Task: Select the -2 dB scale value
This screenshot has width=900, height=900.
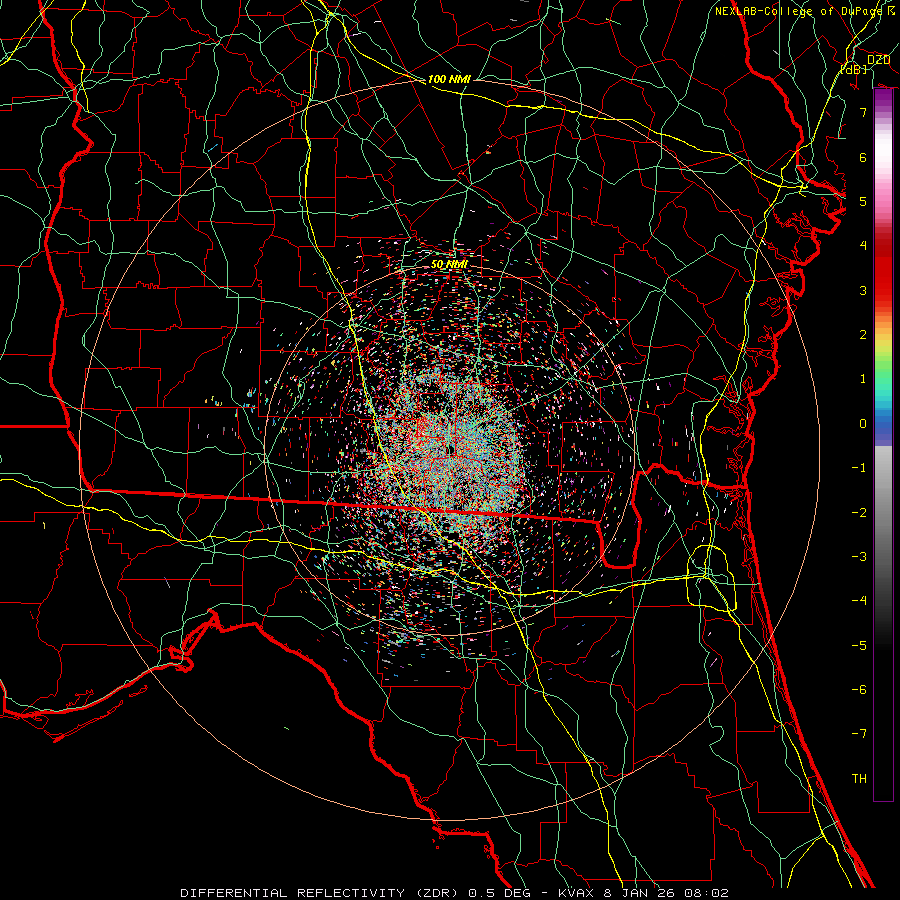Action: 859,513
